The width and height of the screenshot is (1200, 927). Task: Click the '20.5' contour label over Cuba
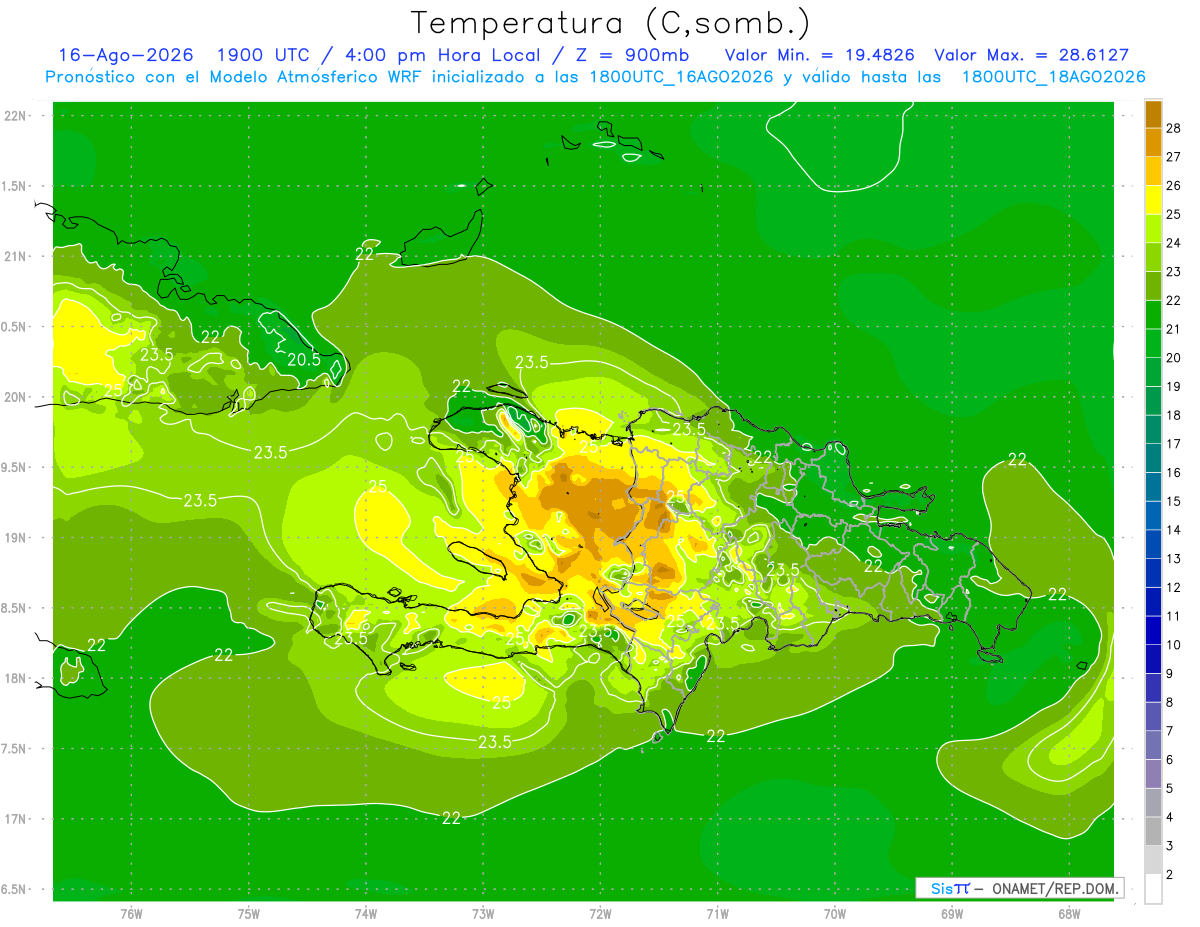pyautogui.click(x=305, y=359)
